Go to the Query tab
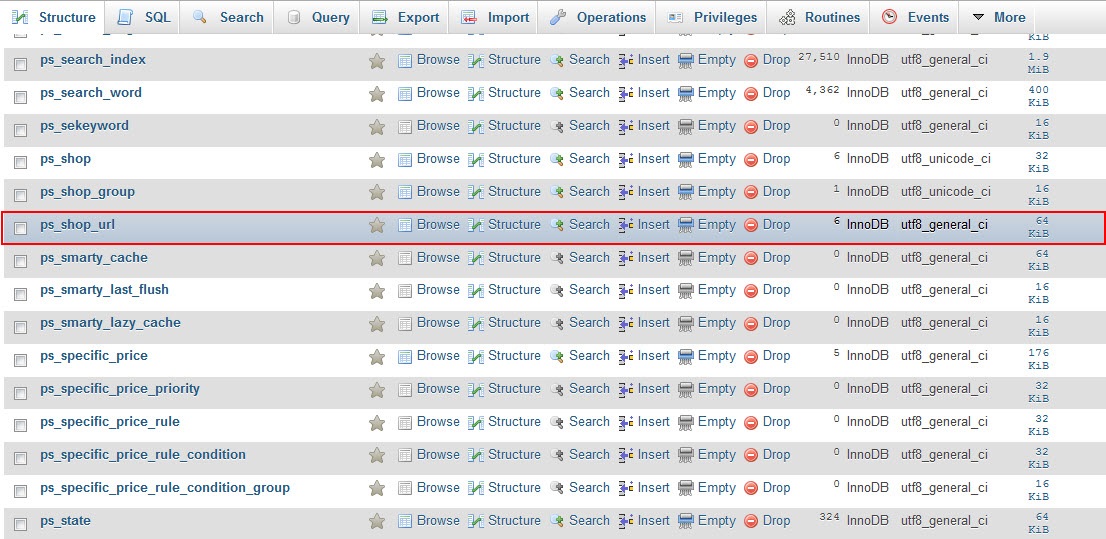 point(318,17)
